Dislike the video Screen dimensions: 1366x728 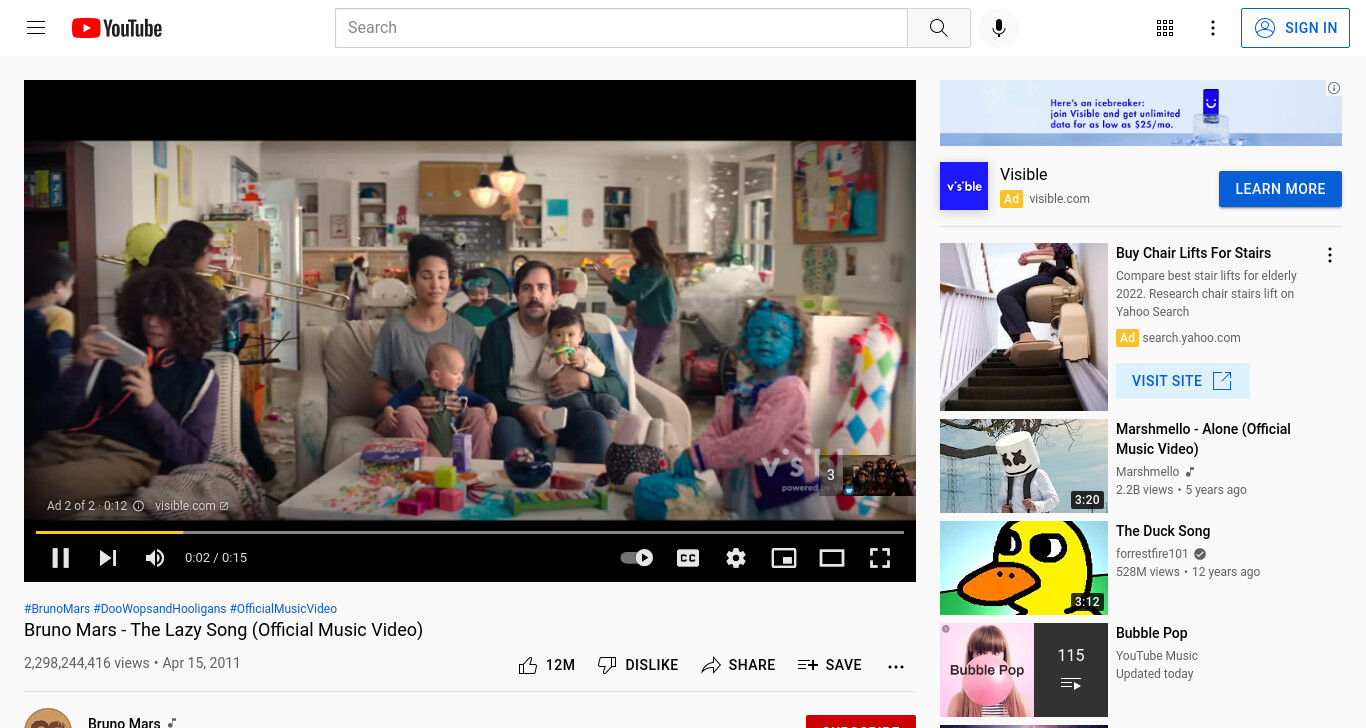click(637, 665)
